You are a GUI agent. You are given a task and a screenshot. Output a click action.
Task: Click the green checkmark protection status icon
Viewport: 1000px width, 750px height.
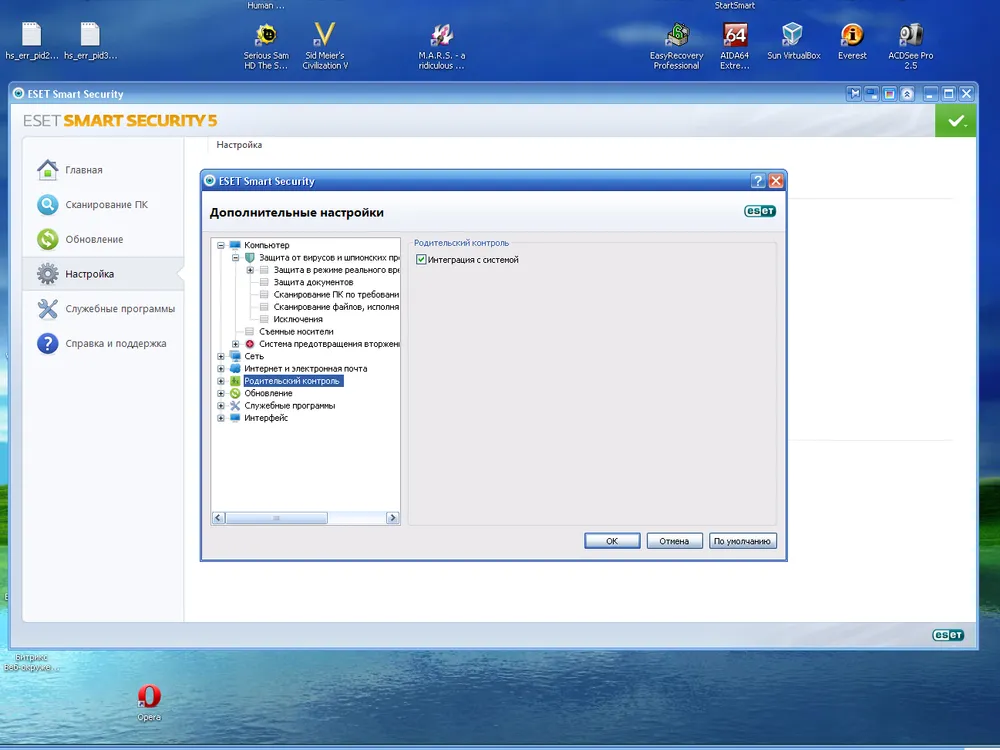957,121
